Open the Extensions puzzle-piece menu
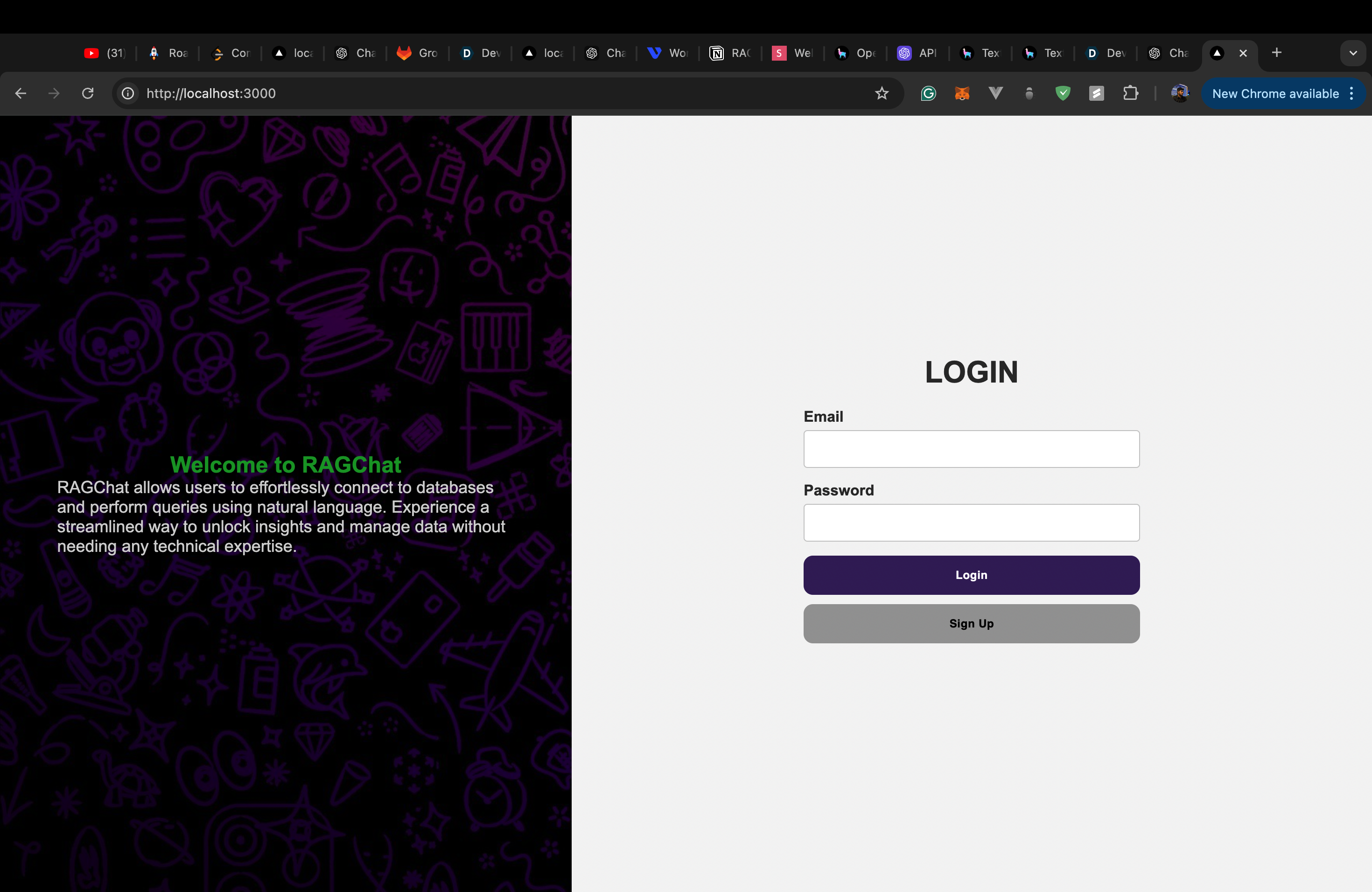The width and height of the screenshot is (1372, 892). coord(1130,93)
